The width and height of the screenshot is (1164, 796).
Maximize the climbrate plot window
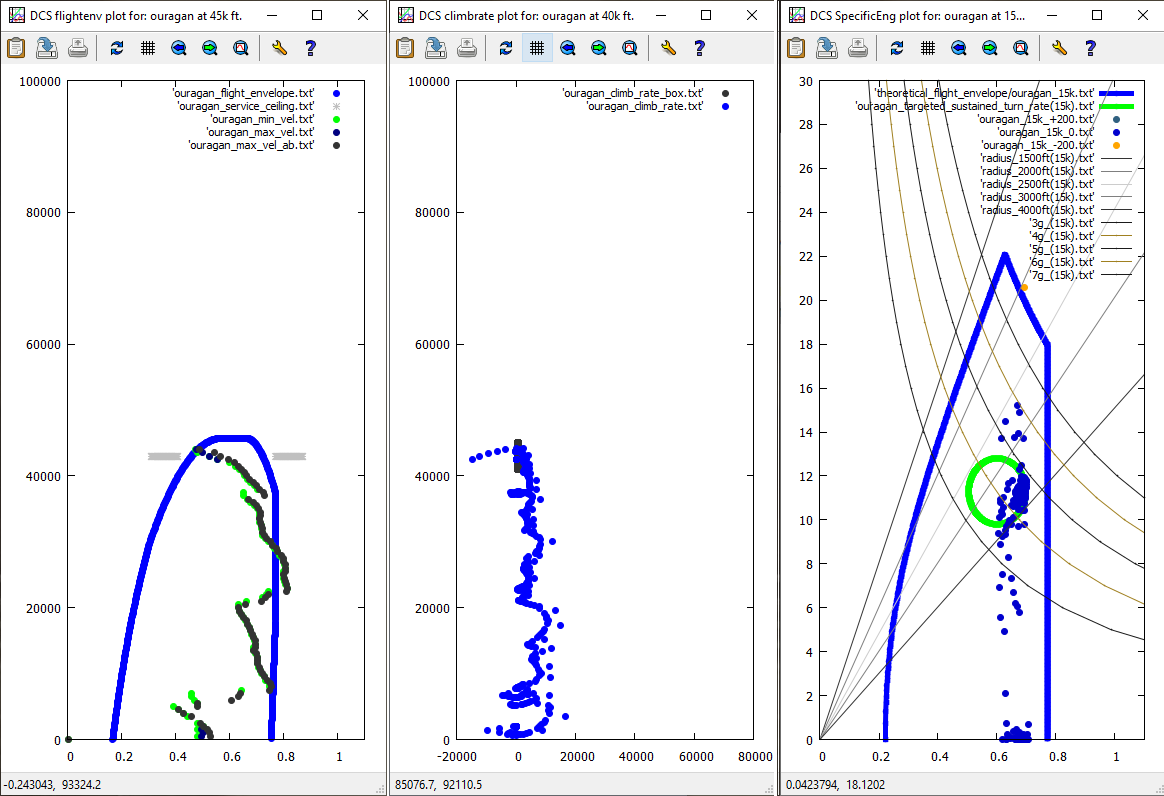point(707,16)
